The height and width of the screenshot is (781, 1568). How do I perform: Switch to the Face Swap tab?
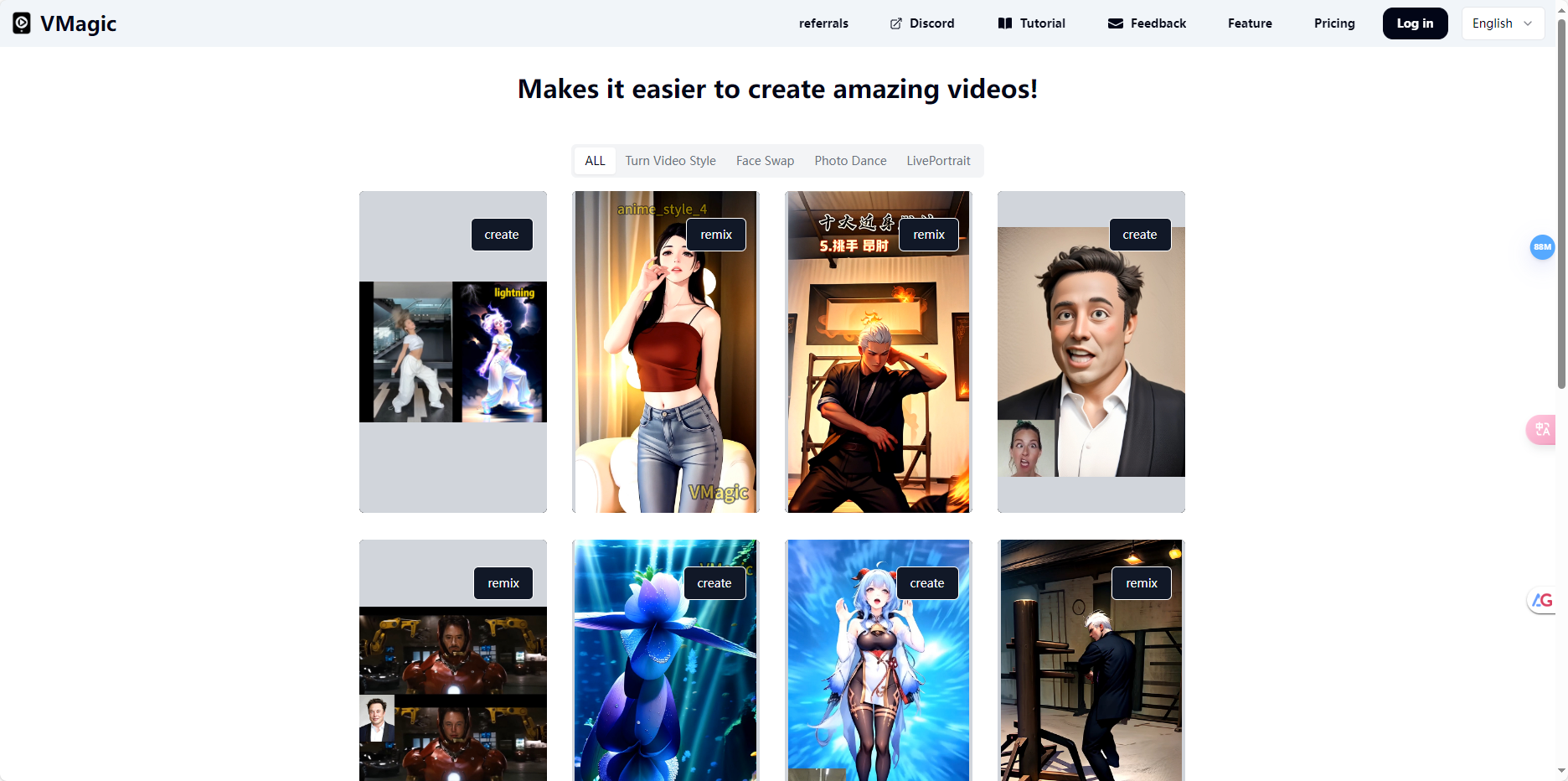[x=765, y=160]
